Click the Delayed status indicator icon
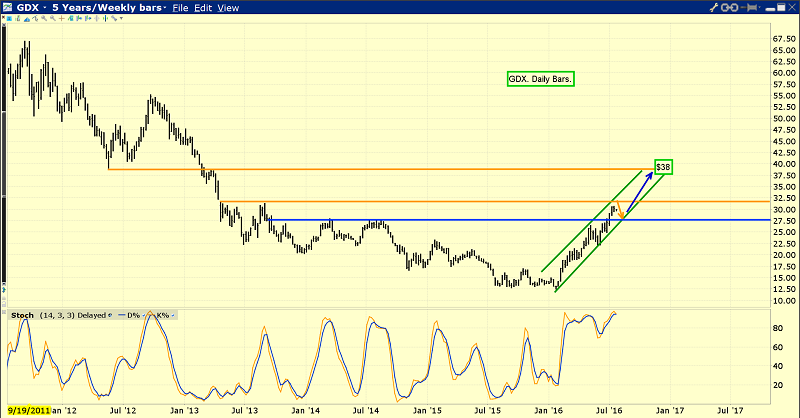Image resolution: width=800 pixels, height=418 pixels. tap(110, 315)
